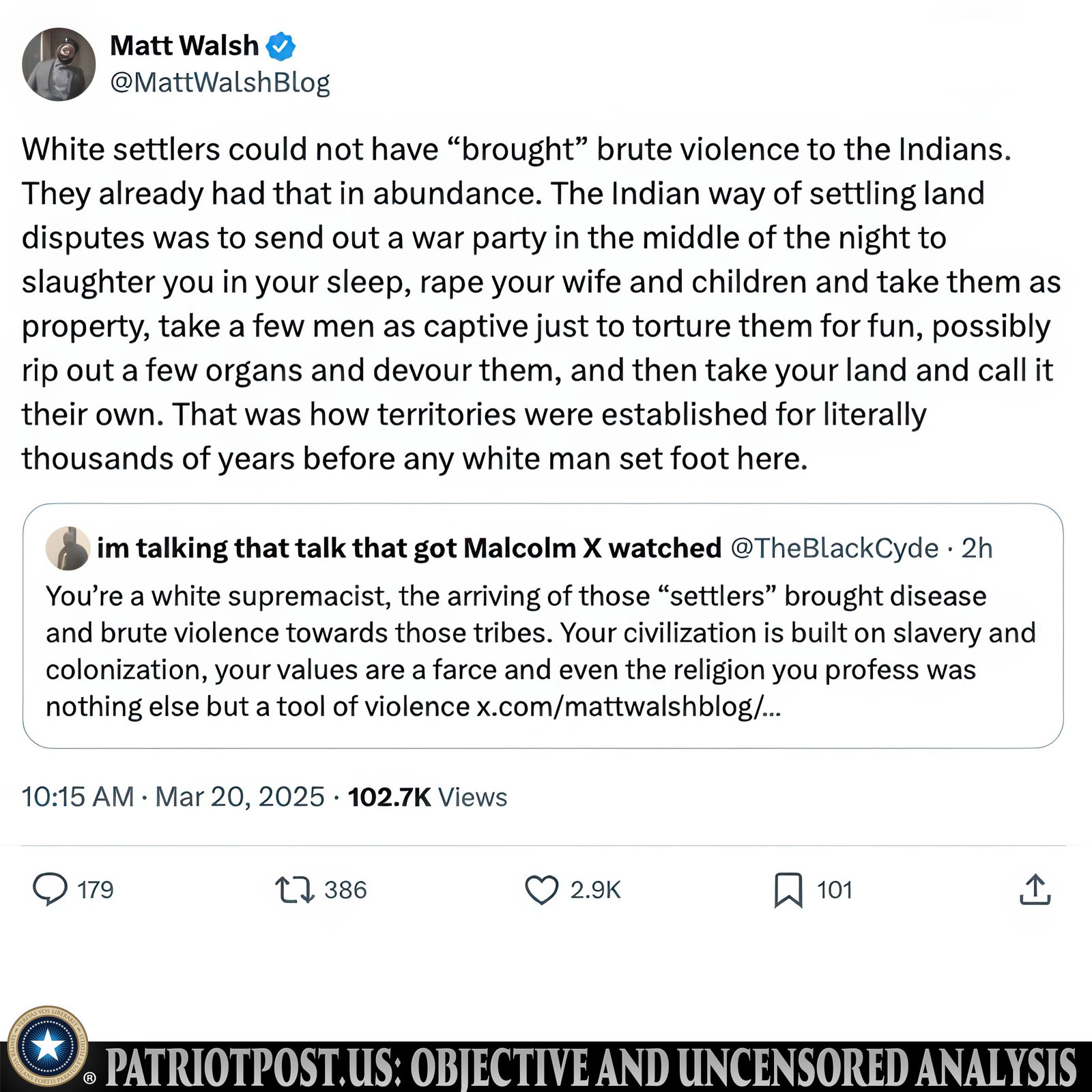
Task: Like the post with heart icon
Action: [x=542, y=890]
